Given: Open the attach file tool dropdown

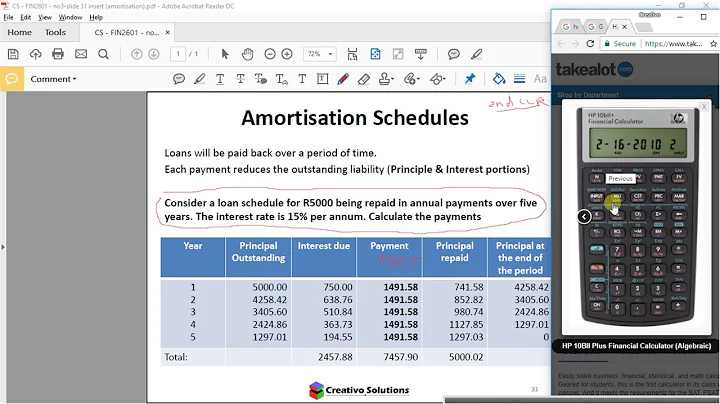Looking at the screenshot, I should coord(411,79).
